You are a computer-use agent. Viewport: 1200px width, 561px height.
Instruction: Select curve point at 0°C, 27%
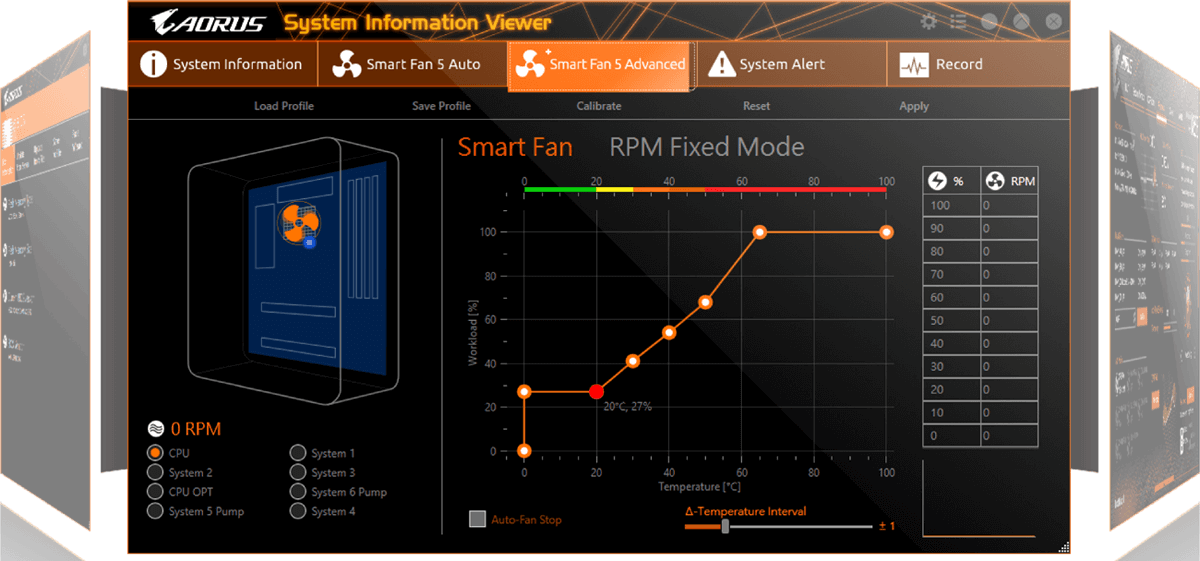tap(524, 391)
